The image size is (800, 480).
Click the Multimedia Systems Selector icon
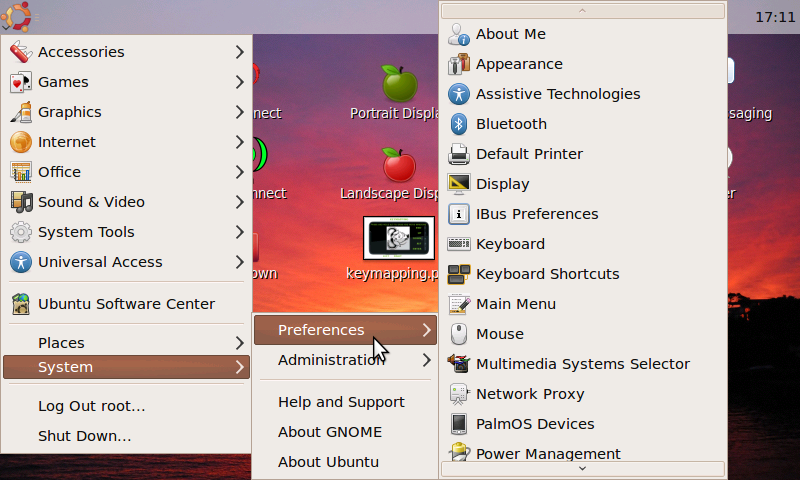pos(459,364)
